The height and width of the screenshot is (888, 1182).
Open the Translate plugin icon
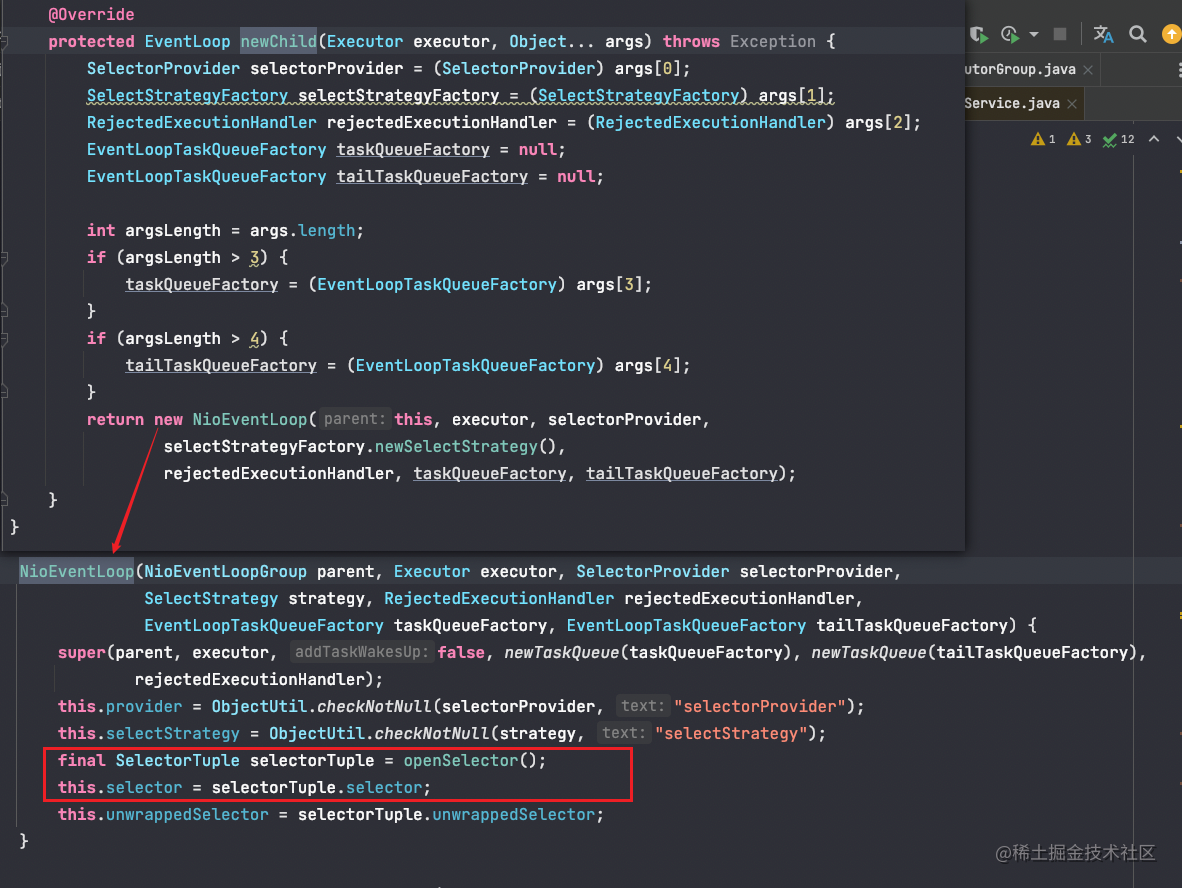click(x=1103, y=34)
